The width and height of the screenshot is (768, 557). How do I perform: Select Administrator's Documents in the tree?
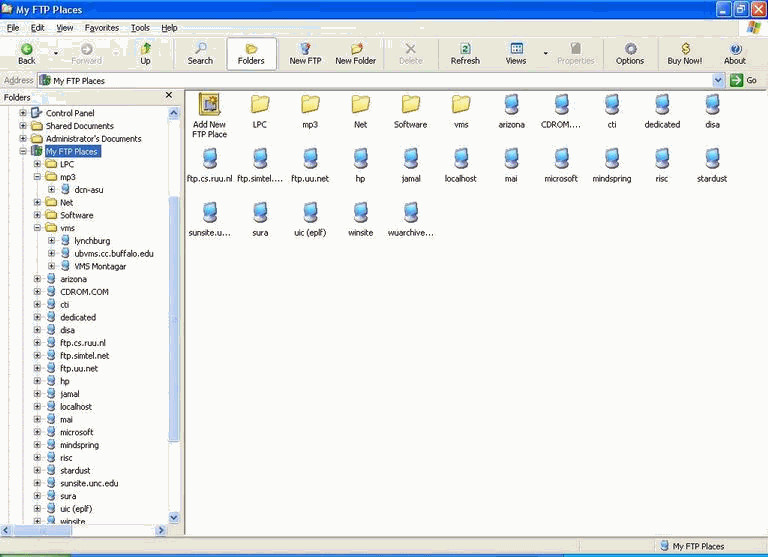coord(93,139)
